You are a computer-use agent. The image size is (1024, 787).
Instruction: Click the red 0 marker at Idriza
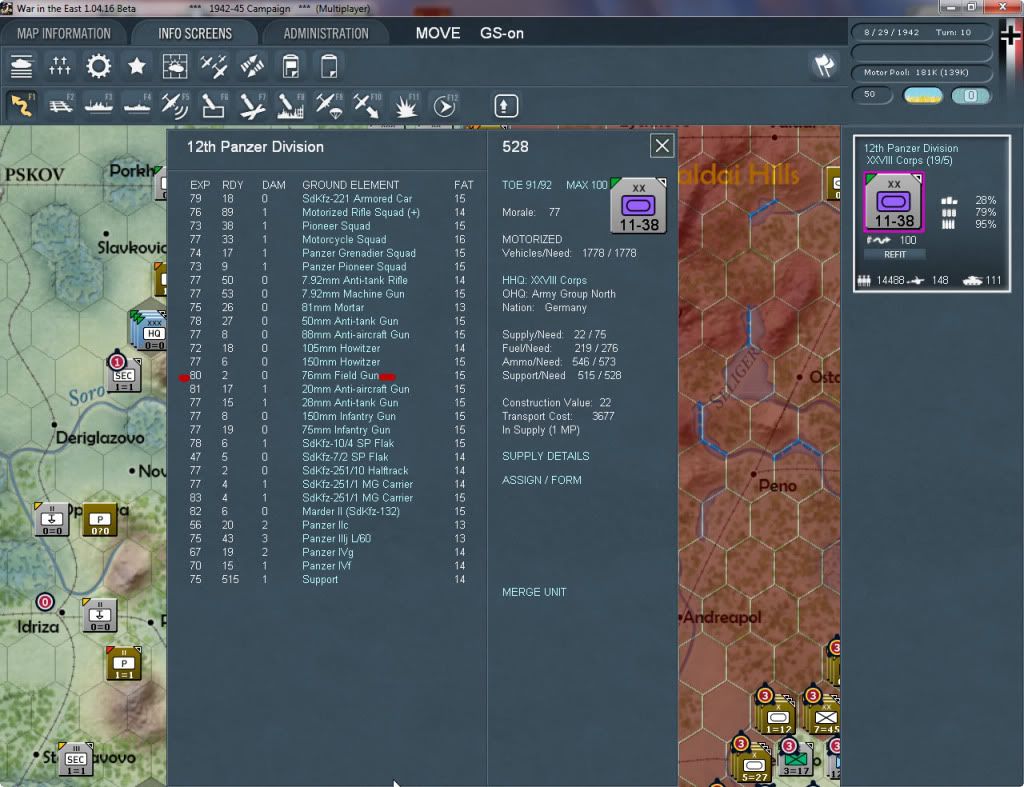pos(45,602)
